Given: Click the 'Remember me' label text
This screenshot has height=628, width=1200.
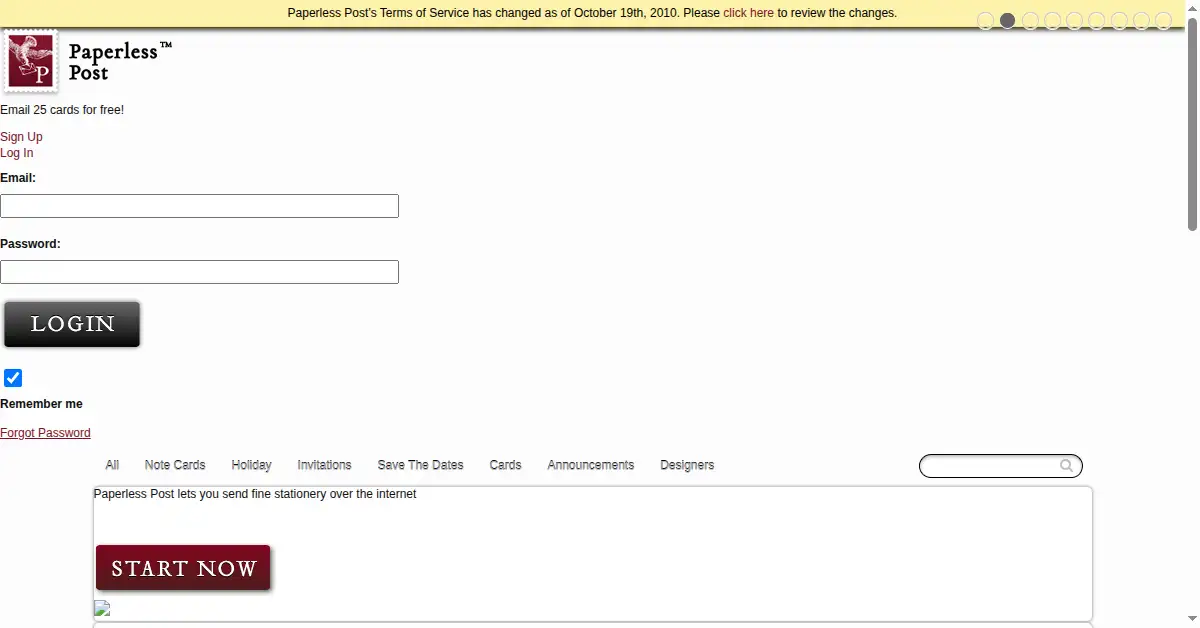Looking at the screenshot, I should [x=41, y=404].
